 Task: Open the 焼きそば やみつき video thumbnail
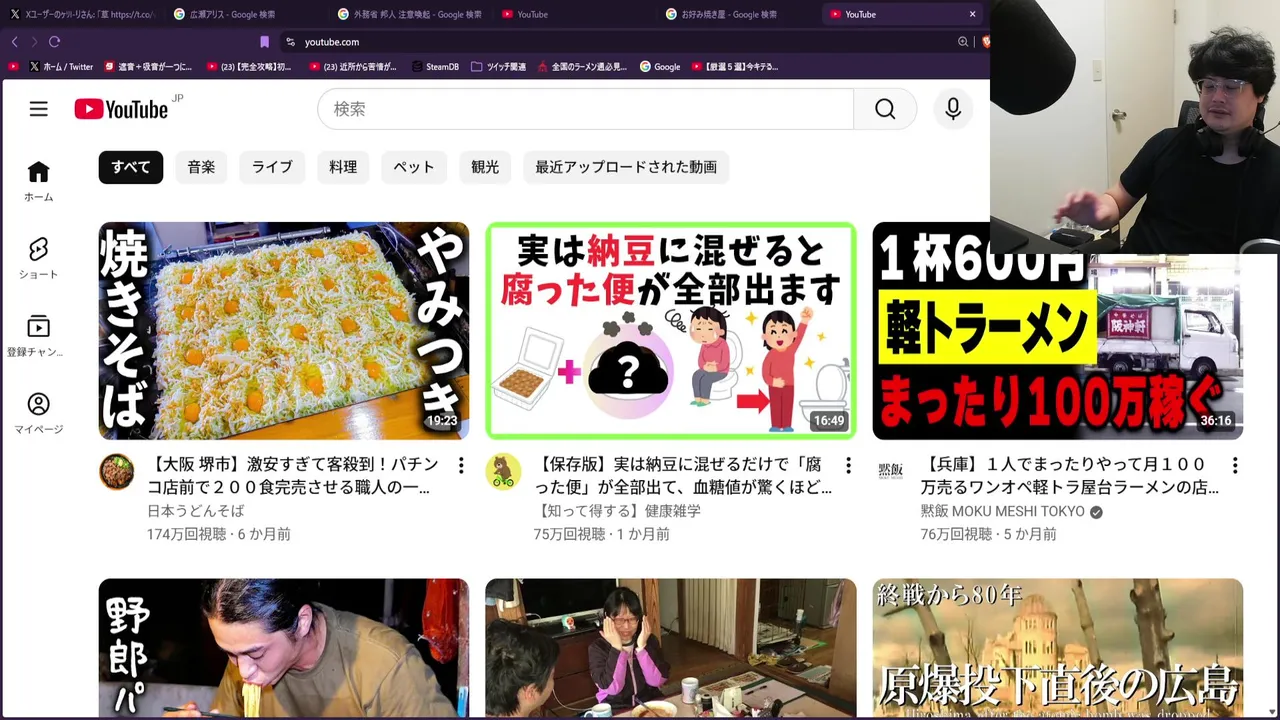(x=284, y=331)
